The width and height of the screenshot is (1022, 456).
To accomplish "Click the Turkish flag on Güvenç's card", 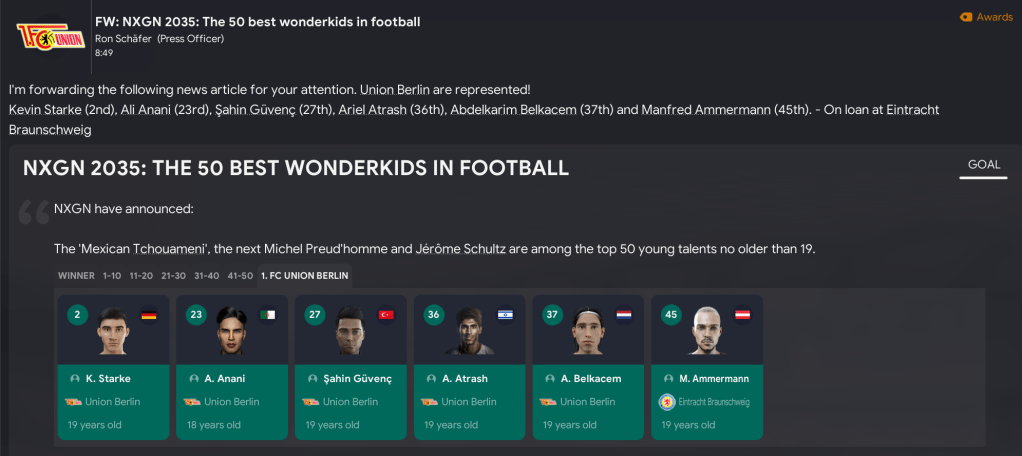I will [386, 314].
